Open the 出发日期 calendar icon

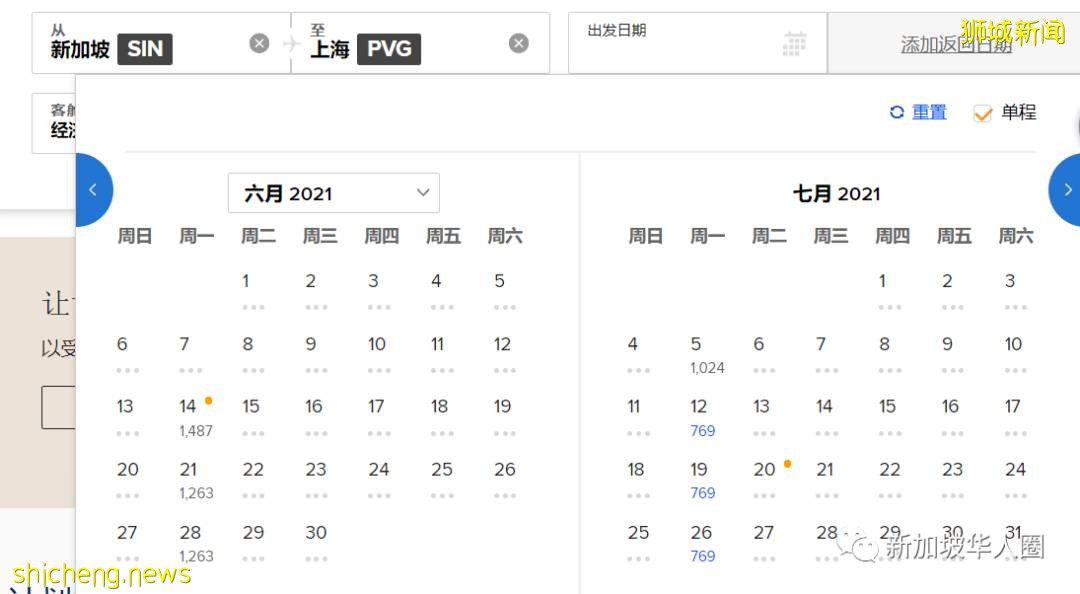pyautogui.click(x=793, y=42)
